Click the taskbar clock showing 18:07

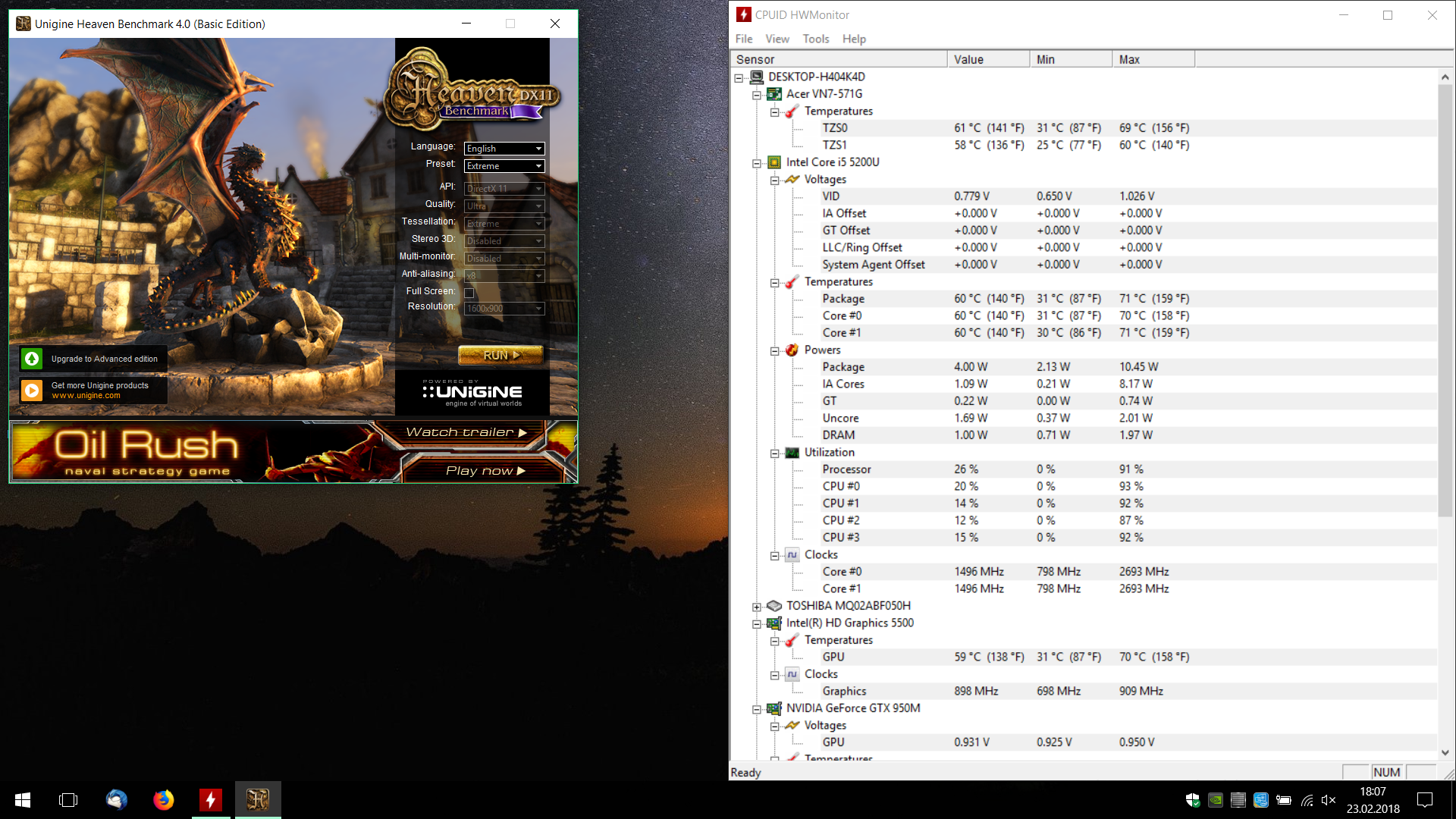1373,800
